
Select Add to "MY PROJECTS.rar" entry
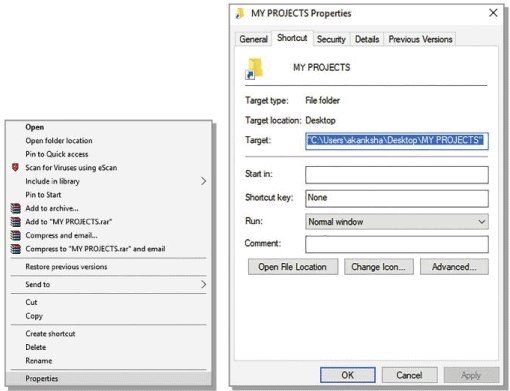tap(108, 222)
